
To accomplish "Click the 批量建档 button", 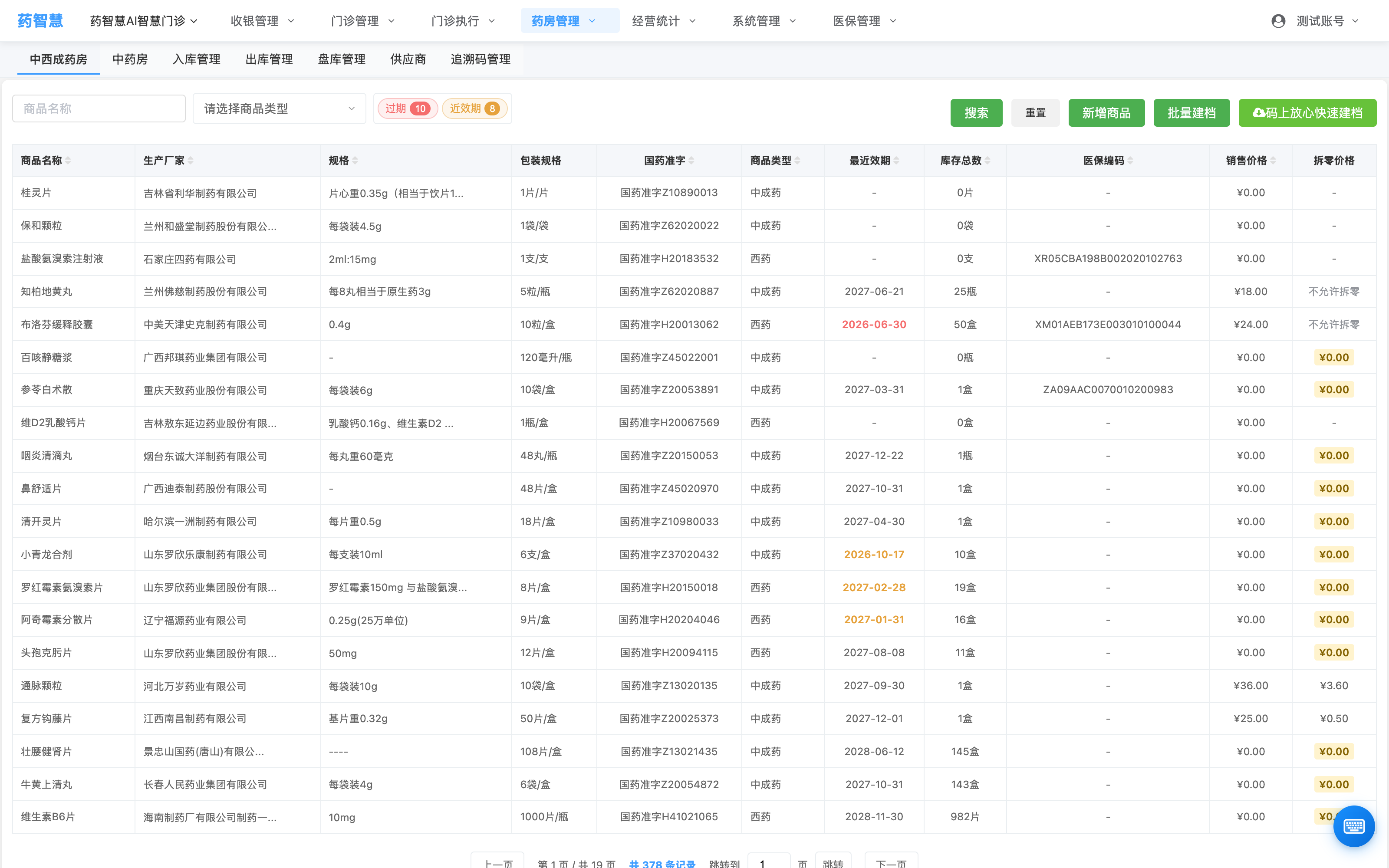I will click(1192, 112).
